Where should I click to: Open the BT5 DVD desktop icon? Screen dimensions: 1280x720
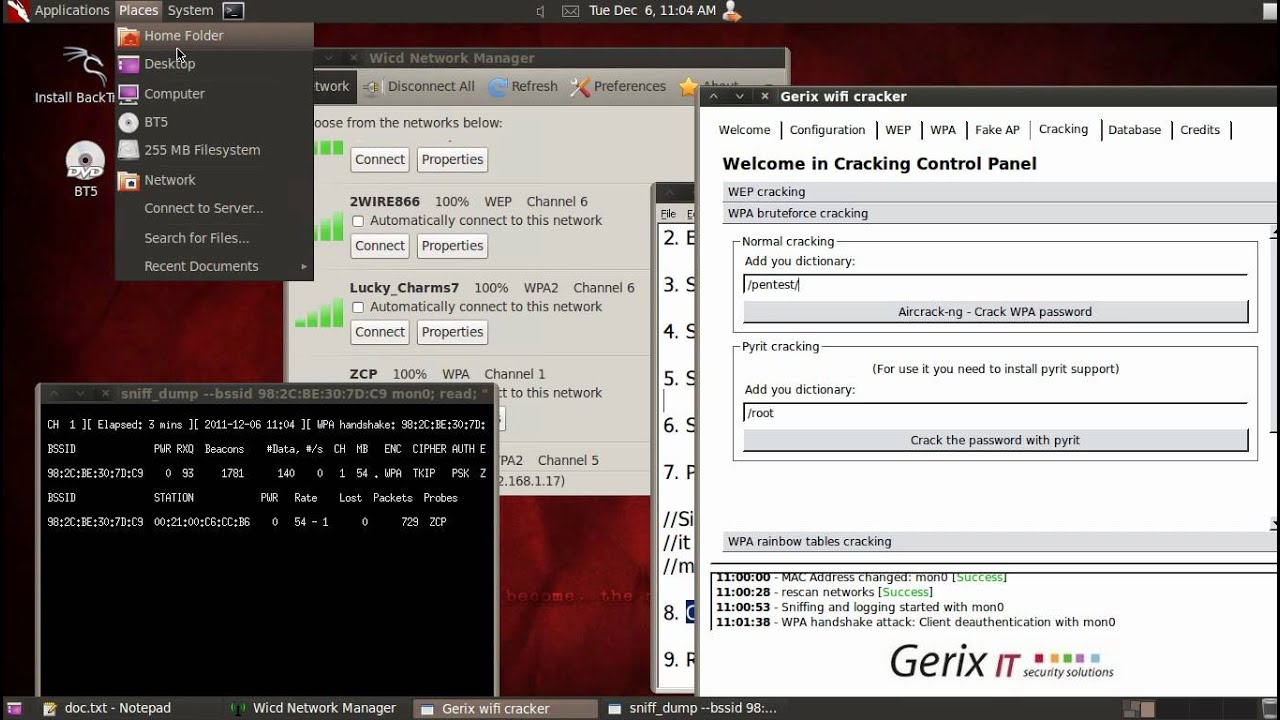85,168
